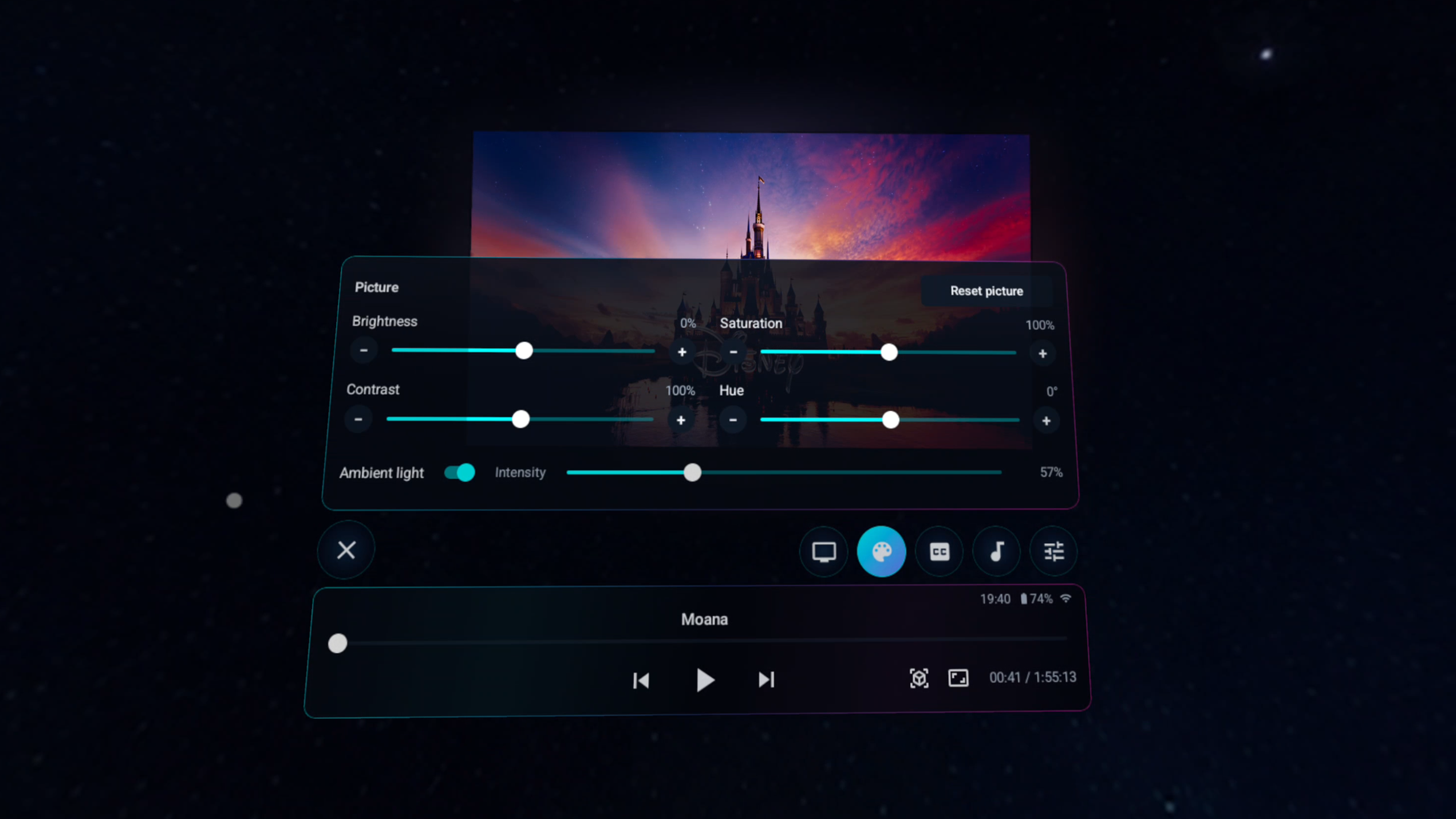Click the Hue slider handle
Image resolution: width=1456 pixels, height=819 pixels.
click(x=891, y=420)
